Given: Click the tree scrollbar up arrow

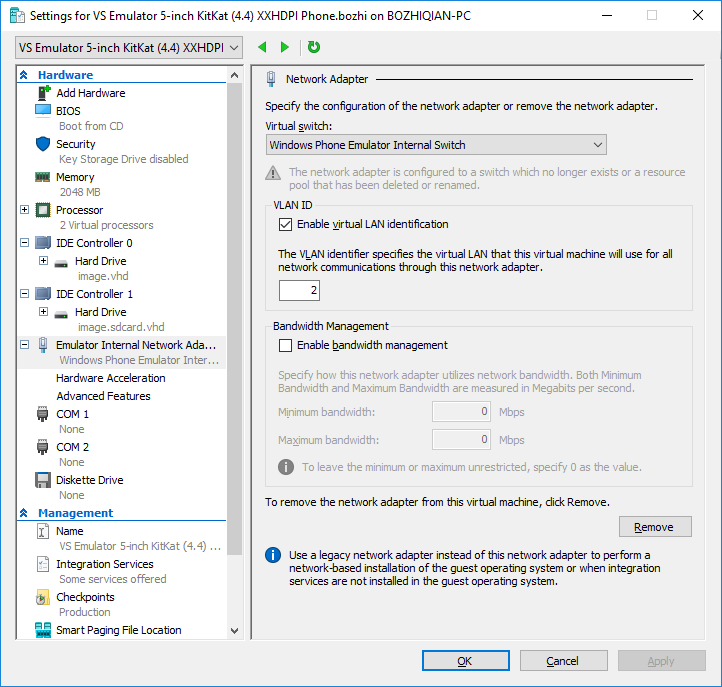Looking at the screenshot, I should 234,75.
